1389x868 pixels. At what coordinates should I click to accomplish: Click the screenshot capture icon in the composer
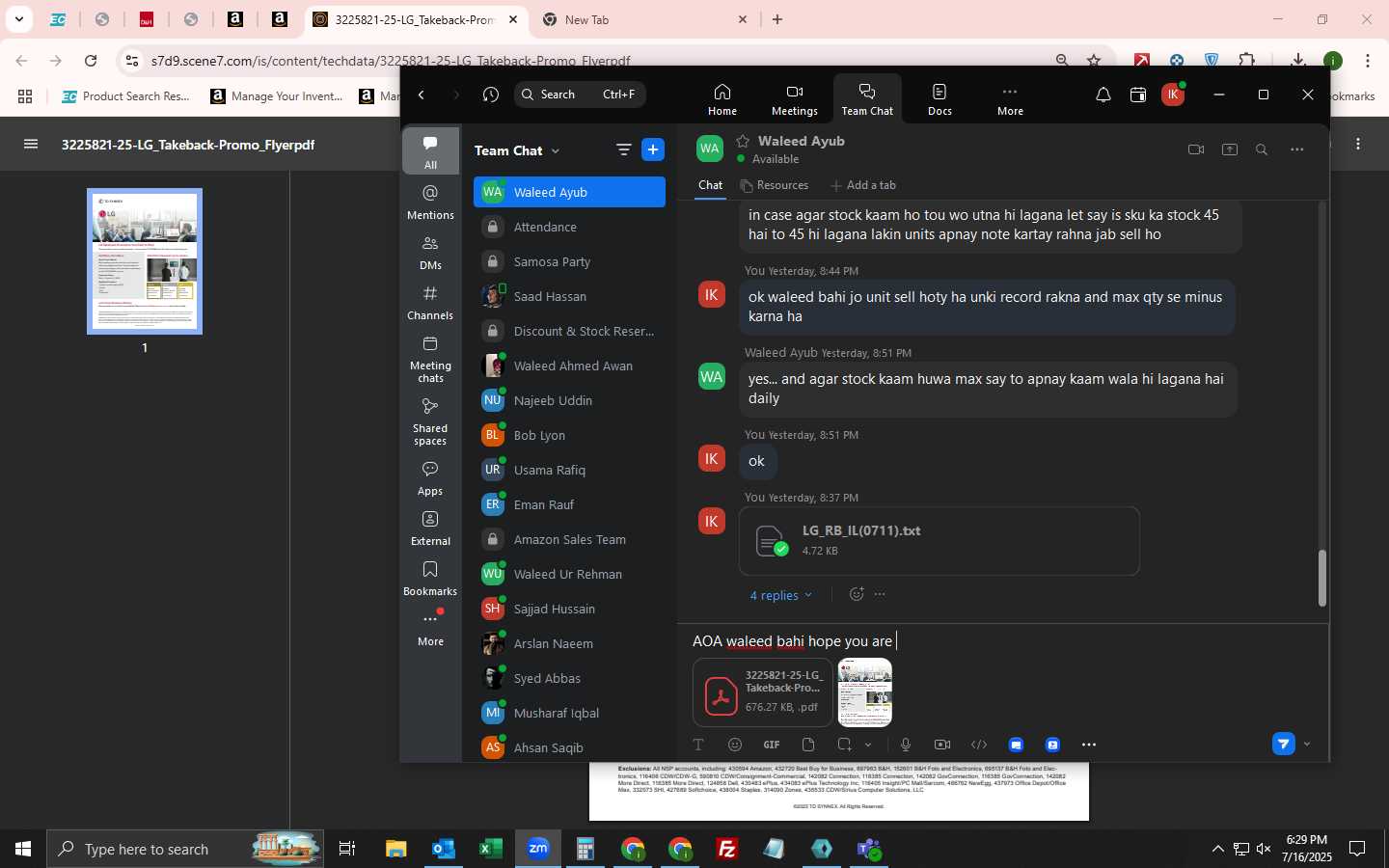pyautogui.click(x=845, y=745)
